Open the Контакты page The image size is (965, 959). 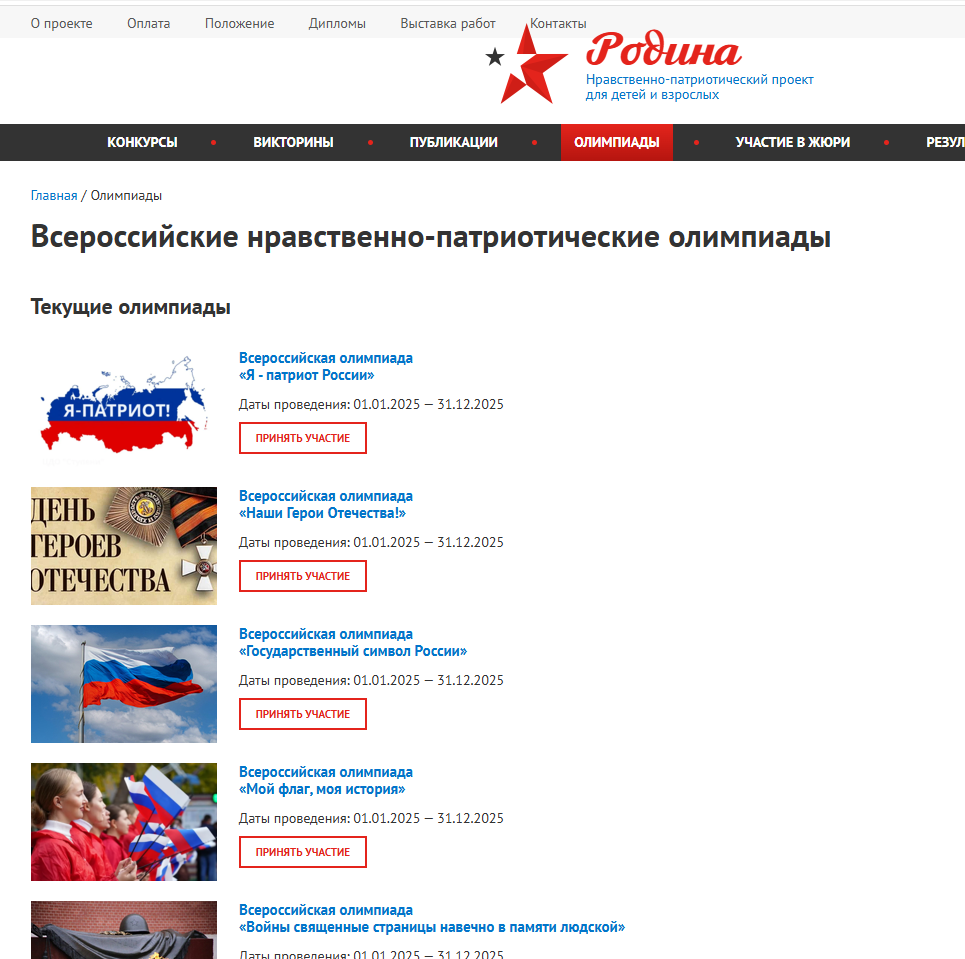pos(558,23)
